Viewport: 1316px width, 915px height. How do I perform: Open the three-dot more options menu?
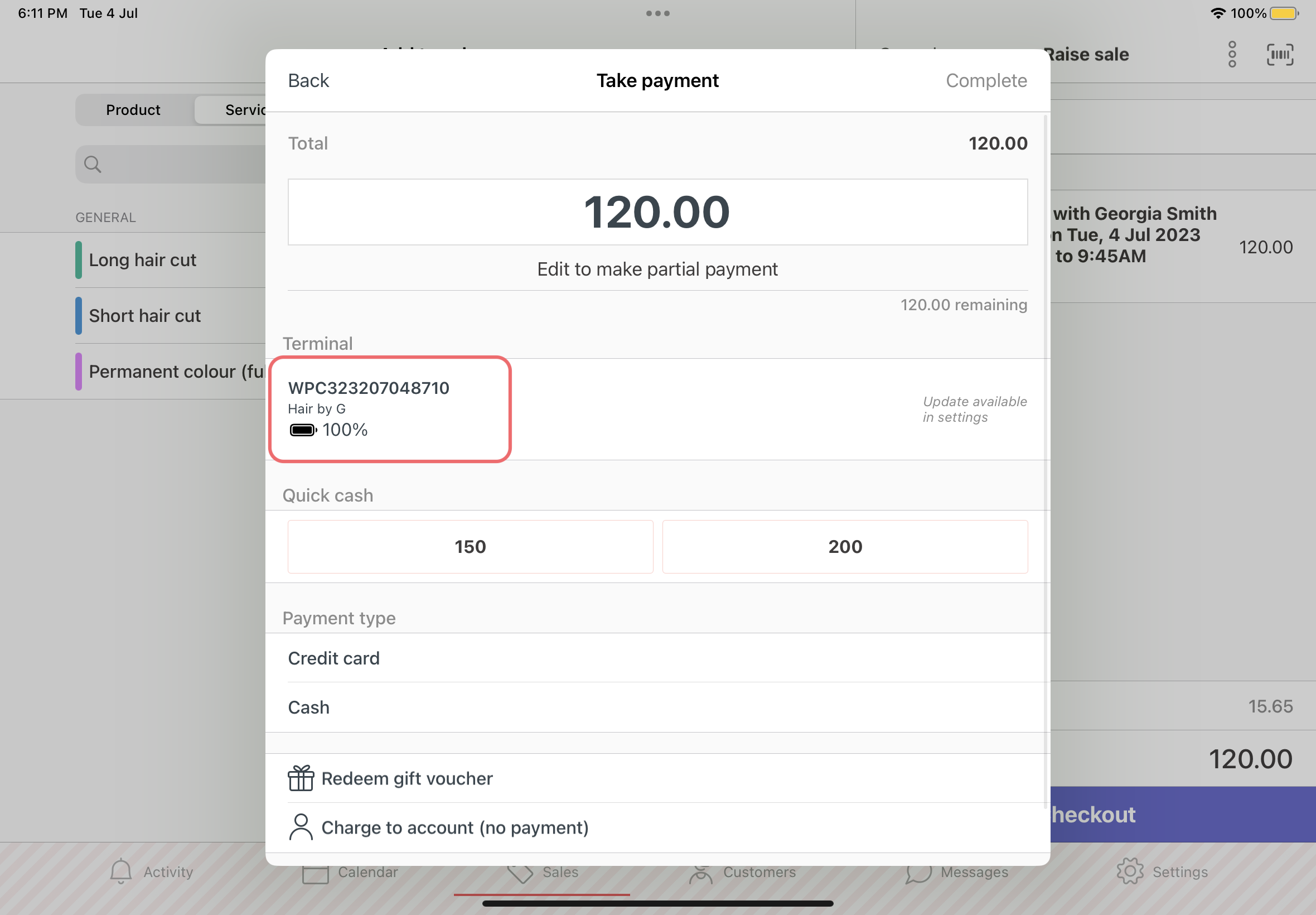pos(1232,55)
